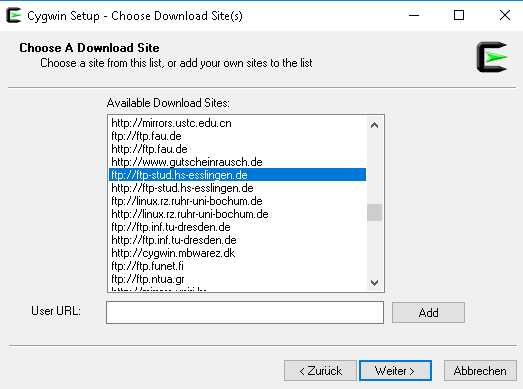This screenshot has width=523, height=389.
Task: Click the scroll up arrow of the sites list
Action: [375, 125]
